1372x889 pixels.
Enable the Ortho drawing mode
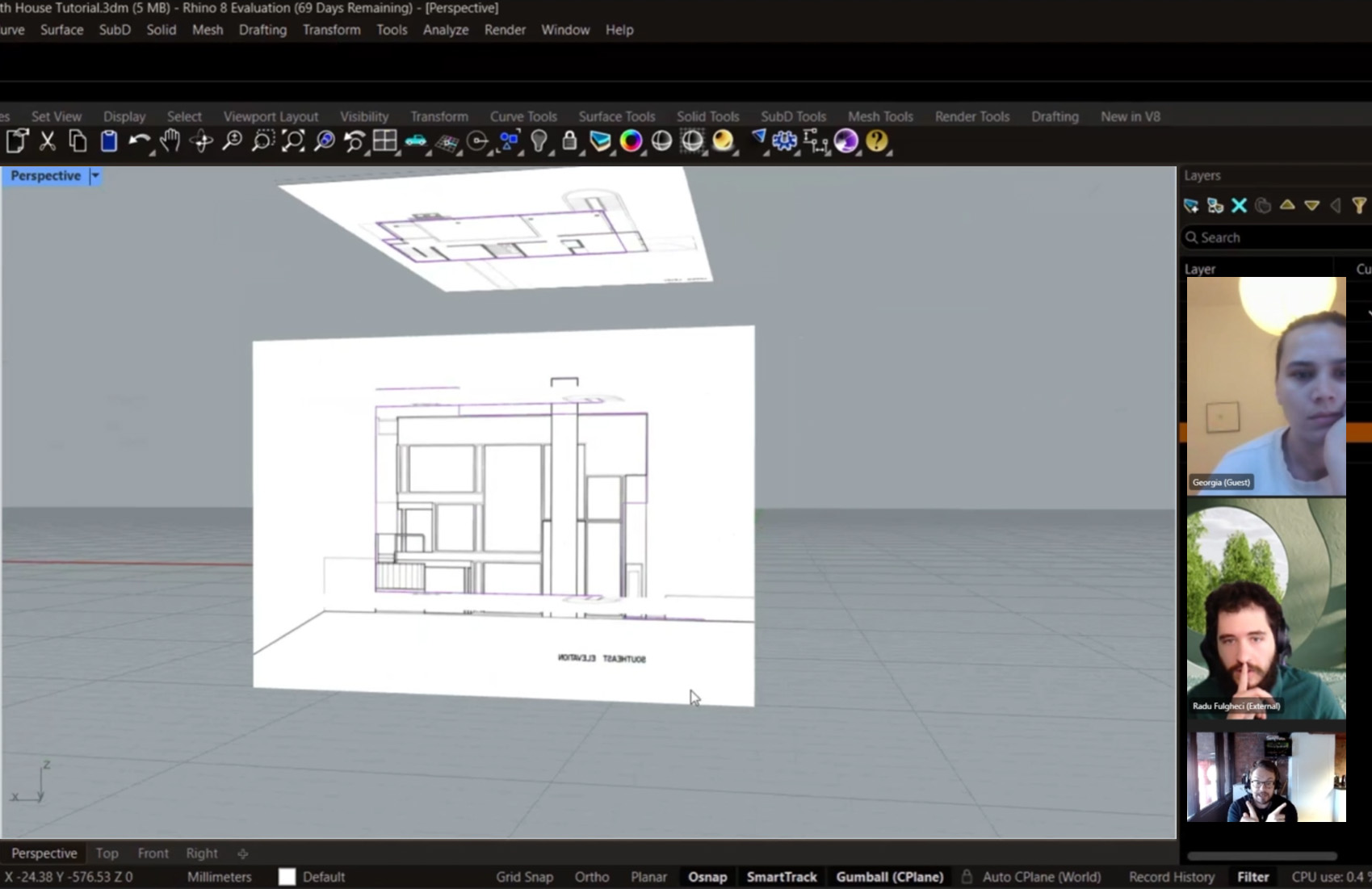[591, 876]
